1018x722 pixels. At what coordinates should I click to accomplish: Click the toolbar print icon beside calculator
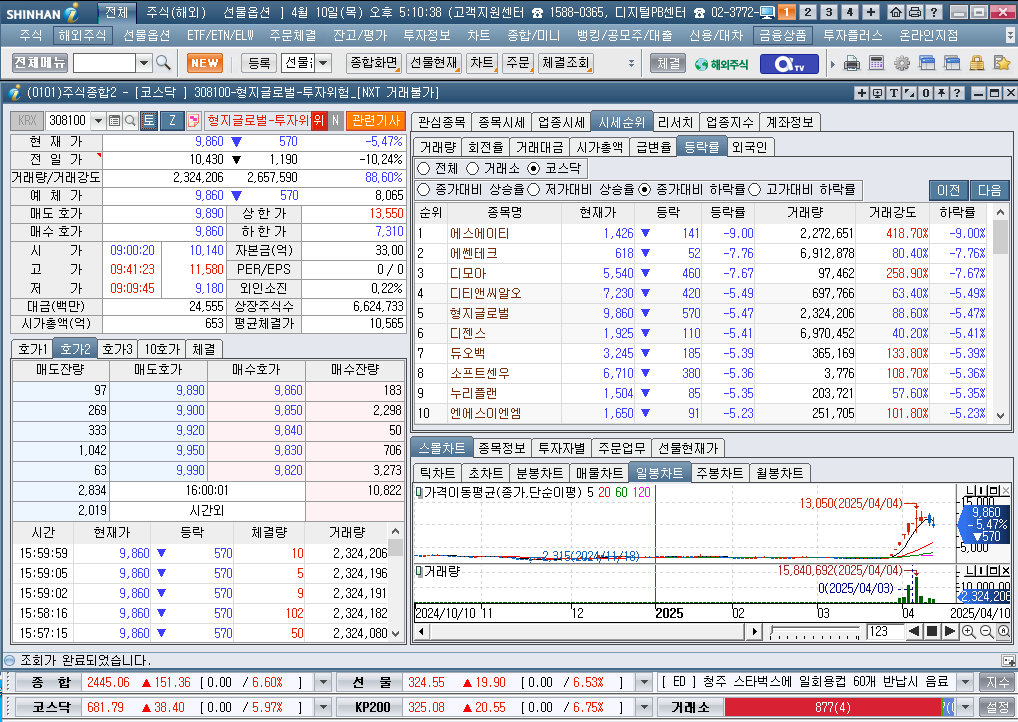point(852,64)
